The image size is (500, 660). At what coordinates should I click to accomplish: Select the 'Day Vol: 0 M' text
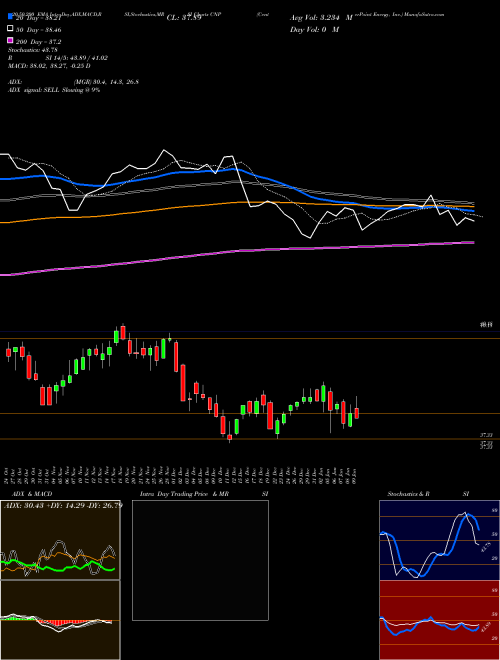tap(314, 29)
